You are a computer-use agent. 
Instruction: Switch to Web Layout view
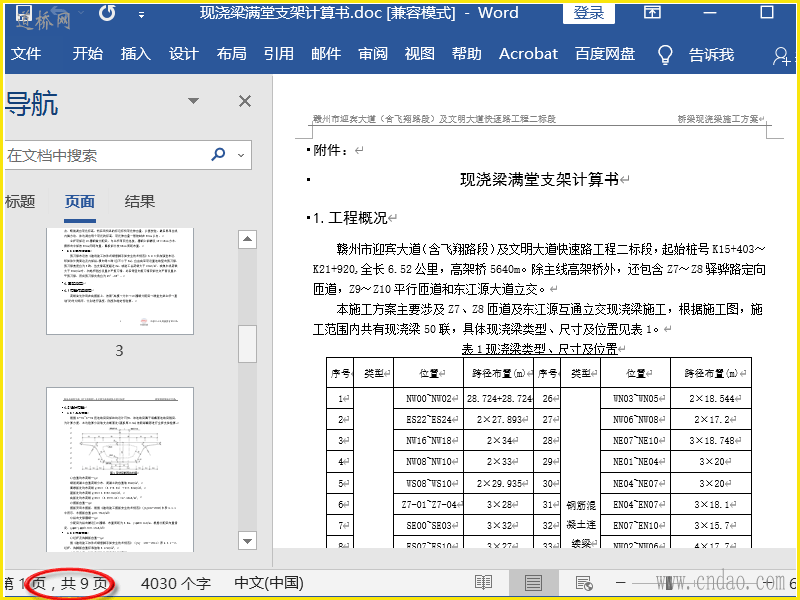583,583
